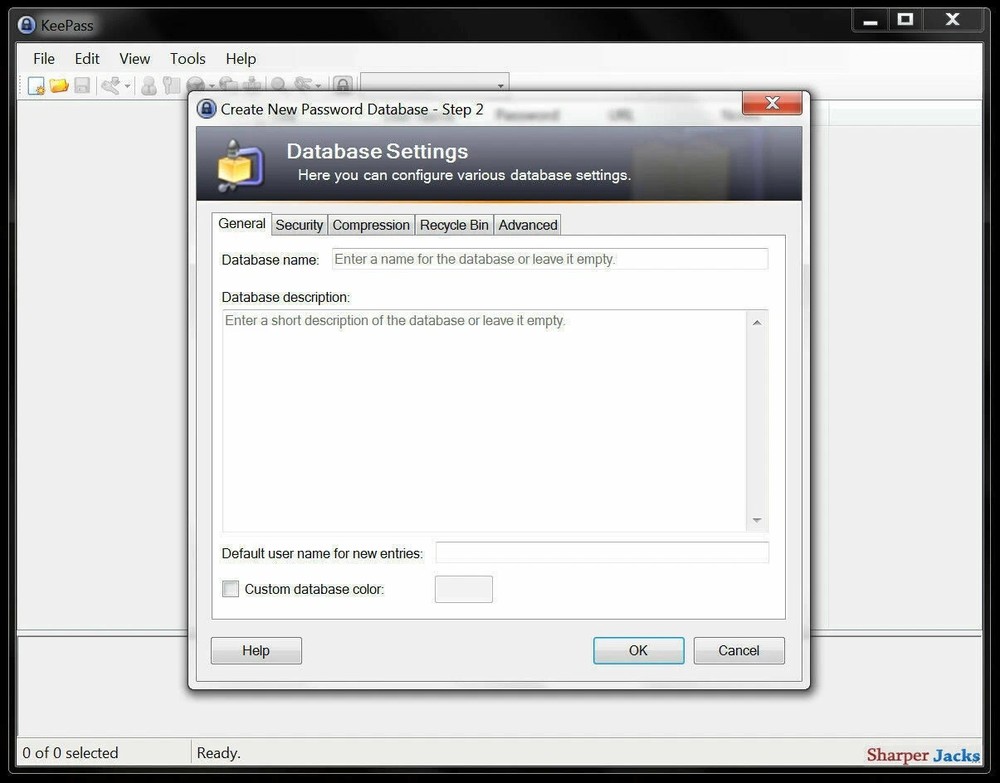The image size is (1000, 783).
Task: Lock the workspace using the padlock icon
Action: coord(342,85)
